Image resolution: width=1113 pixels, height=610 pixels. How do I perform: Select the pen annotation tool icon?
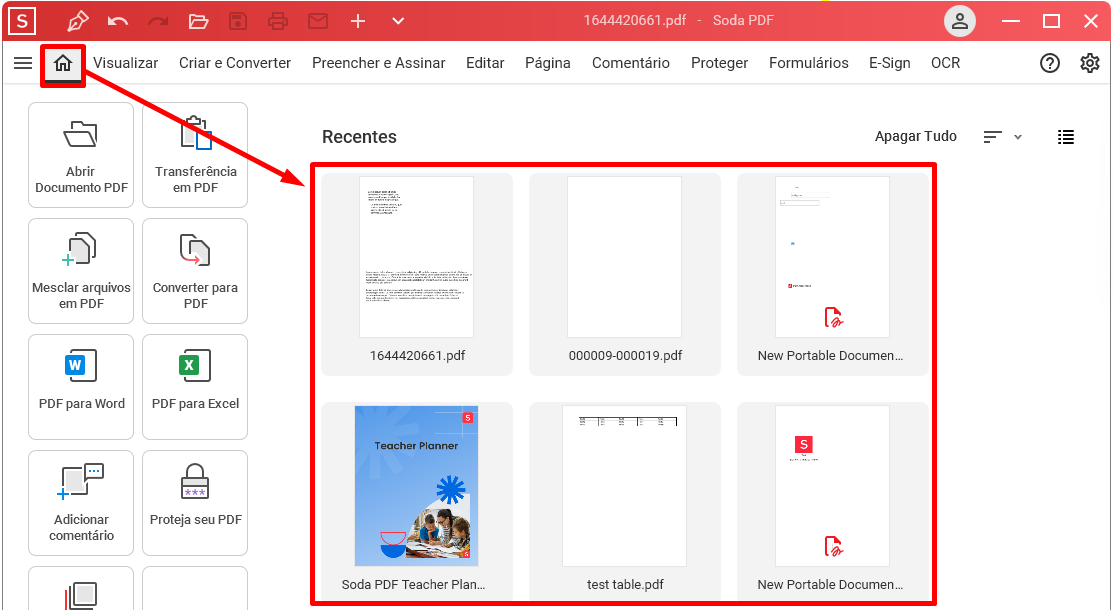(x=77, y=21)
